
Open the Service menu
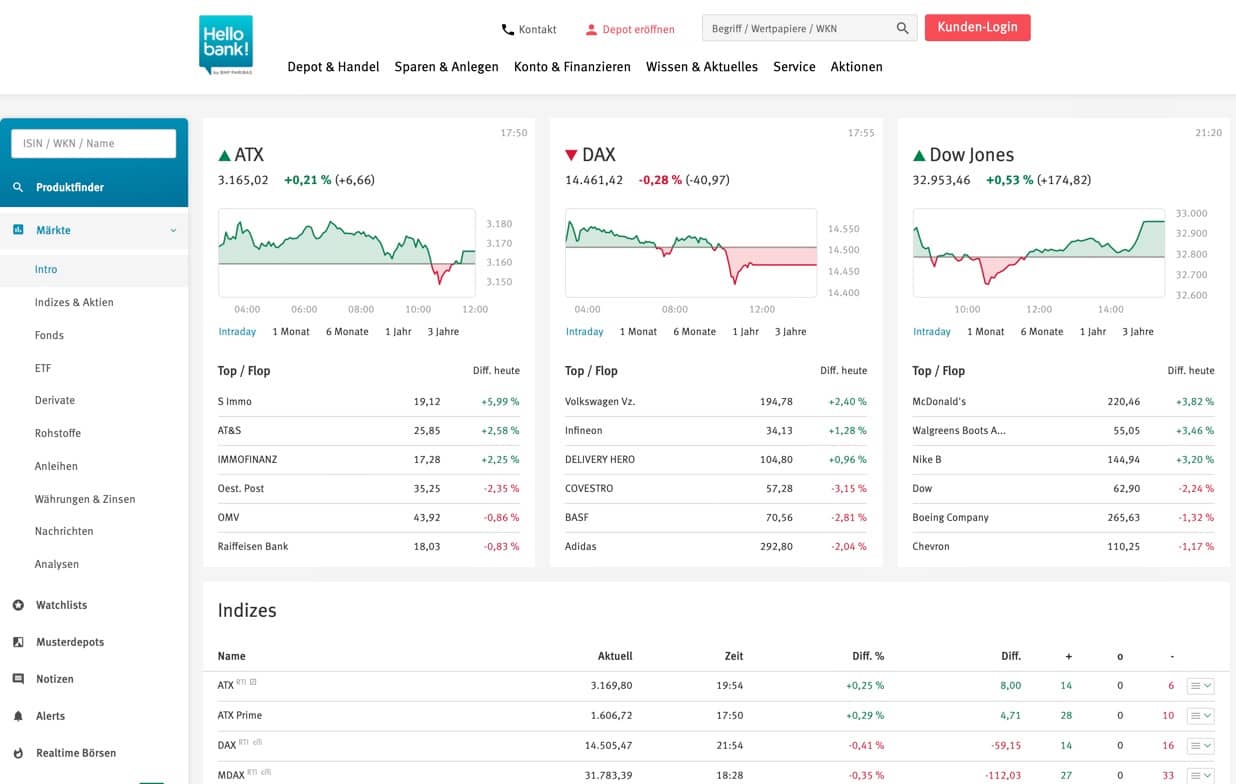[x=794, y=67]
